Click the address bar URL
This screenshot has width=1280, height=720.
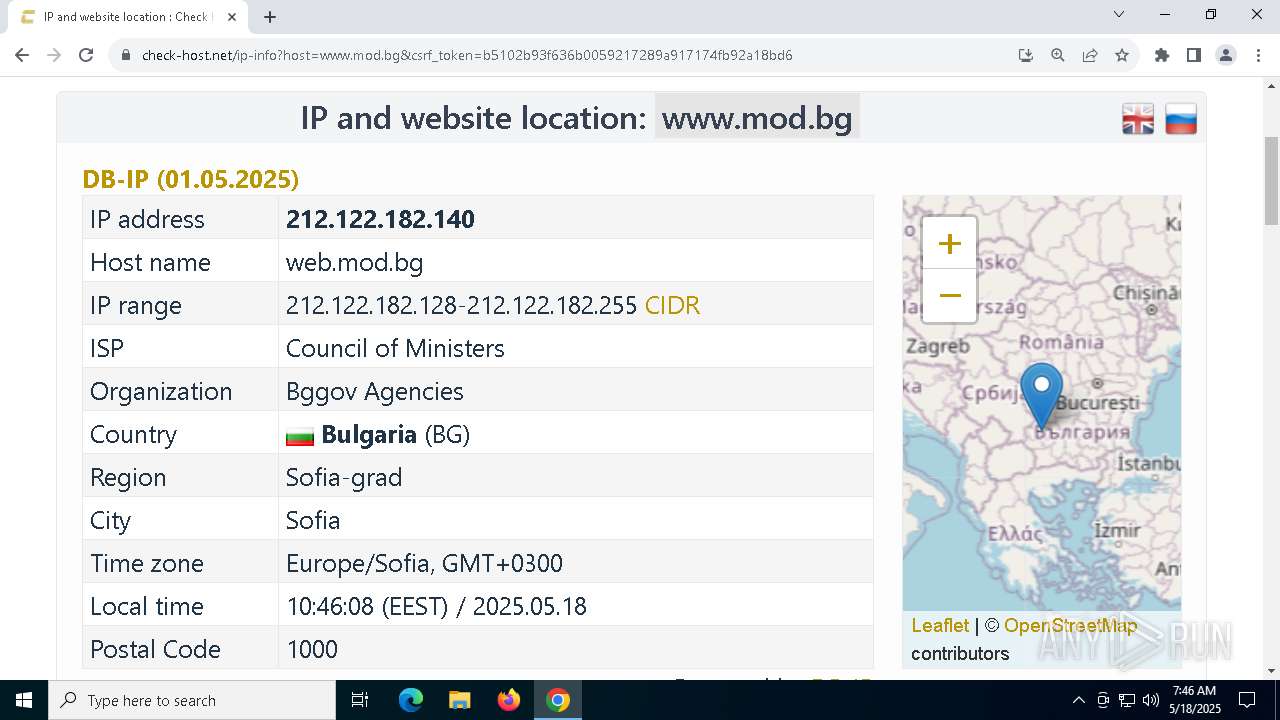pyautogui.click(x=467, y=55)
